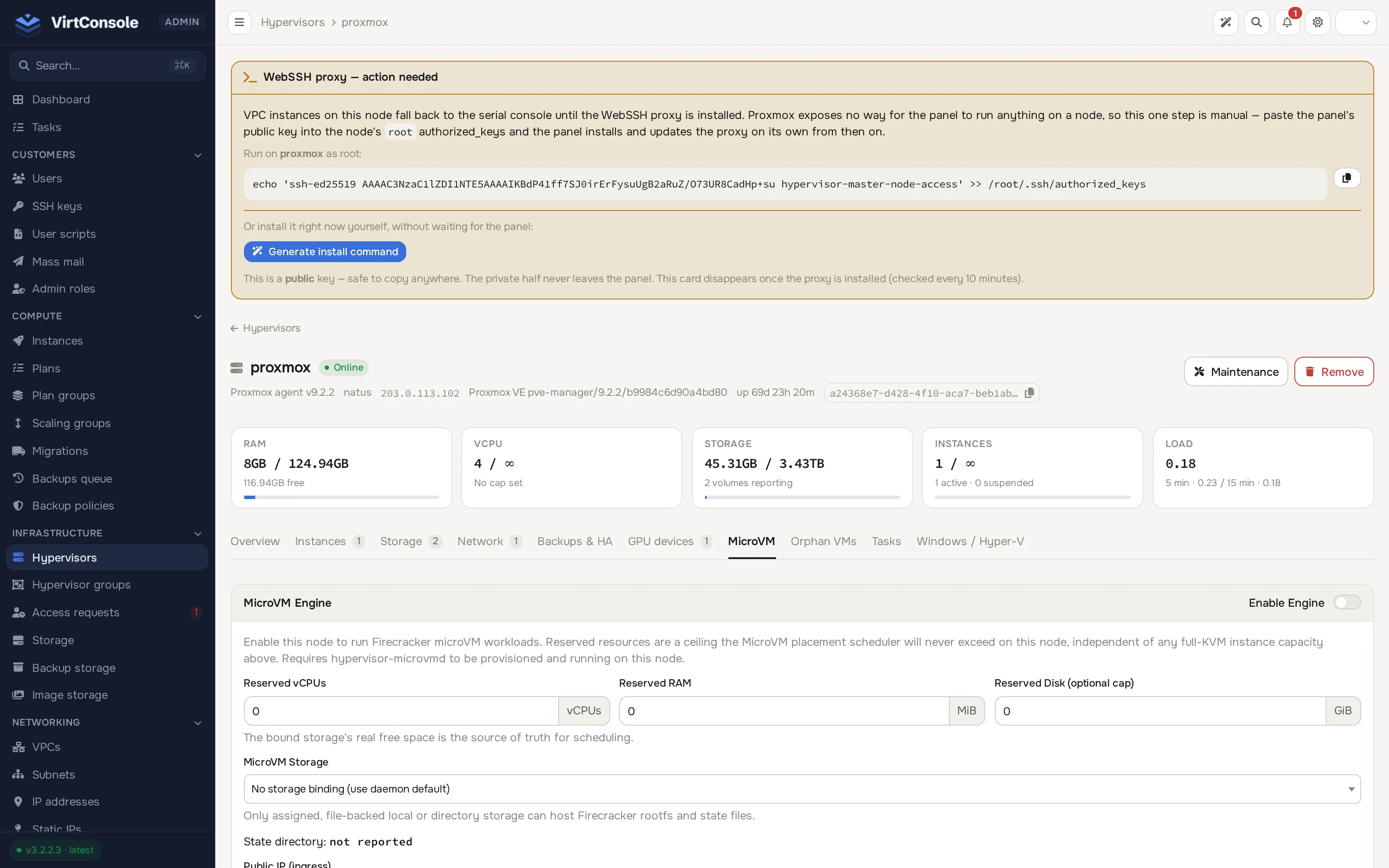The height and width of the screenshot is (868, 1389).
Task: Open the magic wand tool icon
Action: [1225, 23]
